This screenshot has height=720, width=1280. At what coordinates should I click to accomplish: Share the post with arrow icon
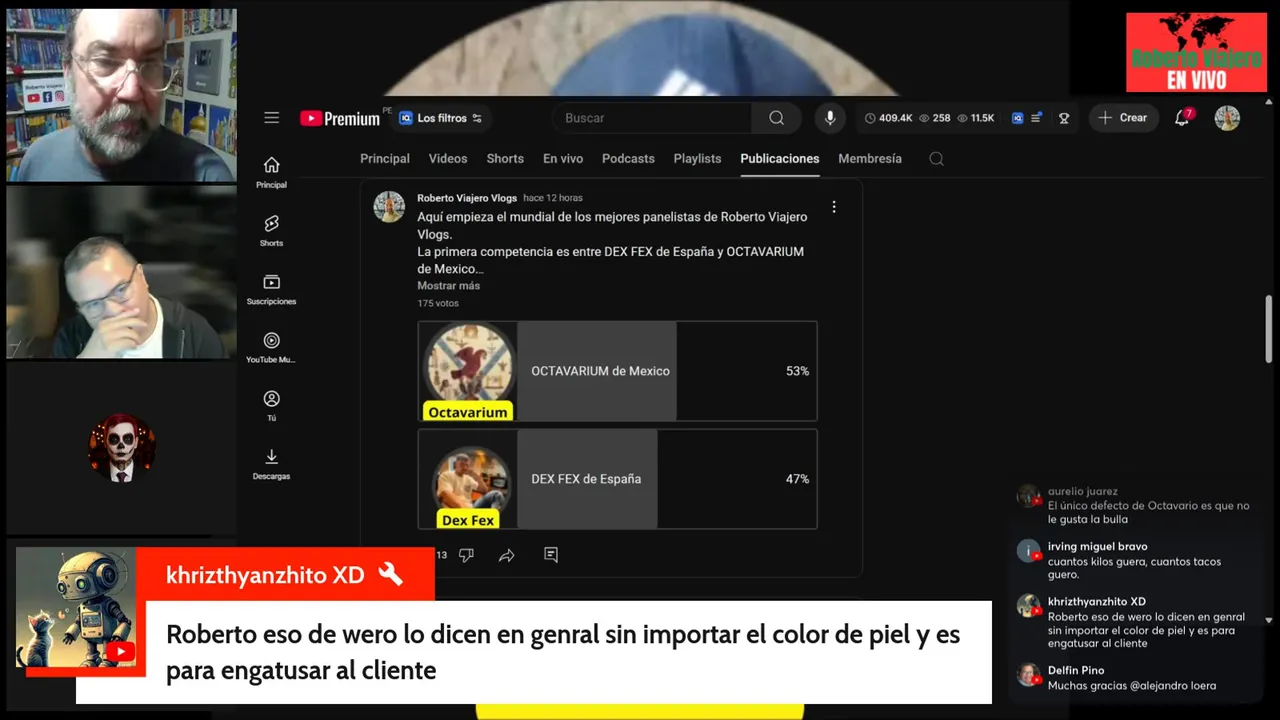coord(507,555)
